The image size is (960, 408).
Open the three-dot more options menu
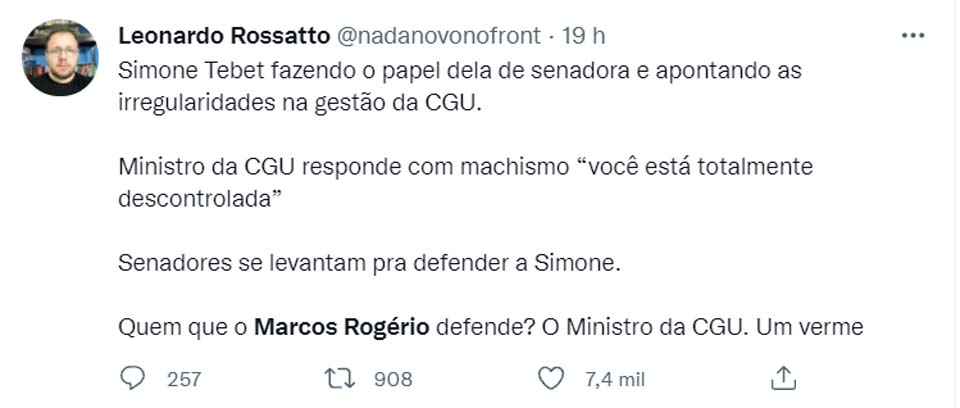(x=912, y=36)
